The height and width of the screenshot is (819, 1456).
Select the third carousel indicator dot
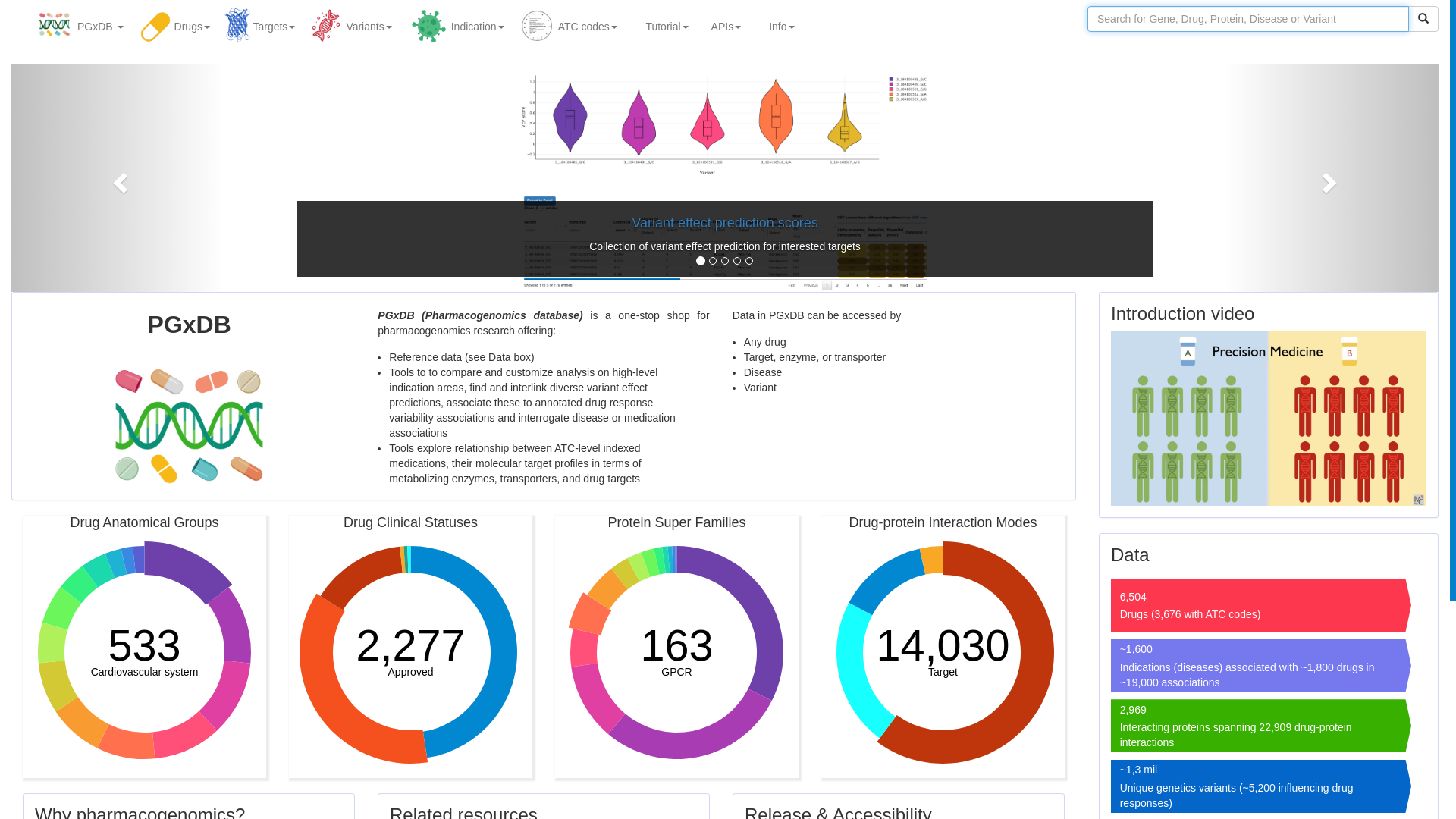pyautogui.click(x=725, y=261)
